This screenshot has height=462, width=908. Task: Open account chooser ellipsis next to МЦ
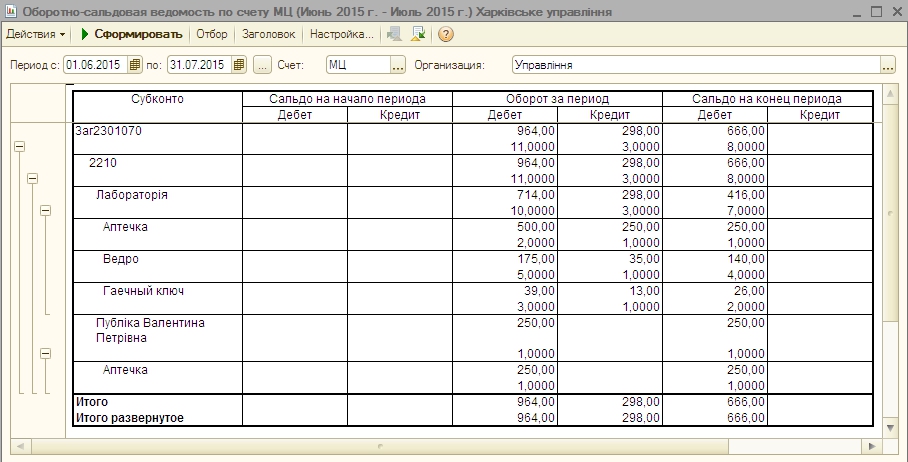point(398,65)
